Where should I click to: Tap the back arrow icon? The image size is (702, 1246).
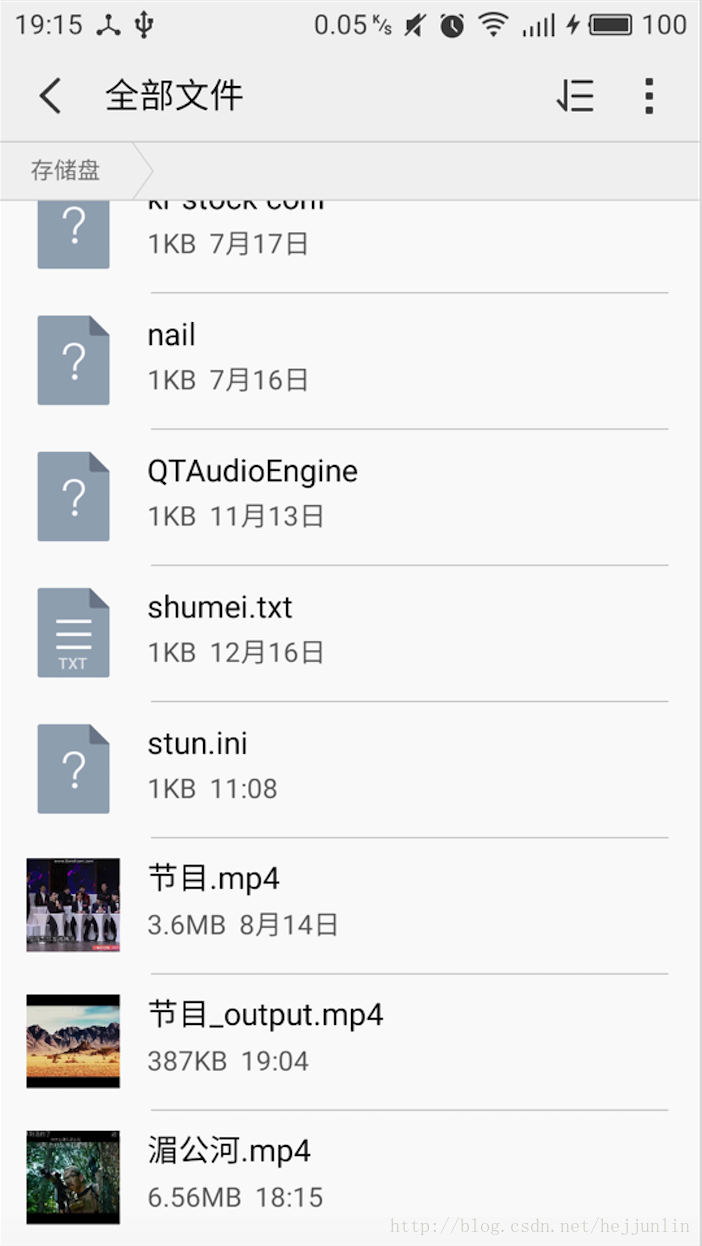point(50,96)
